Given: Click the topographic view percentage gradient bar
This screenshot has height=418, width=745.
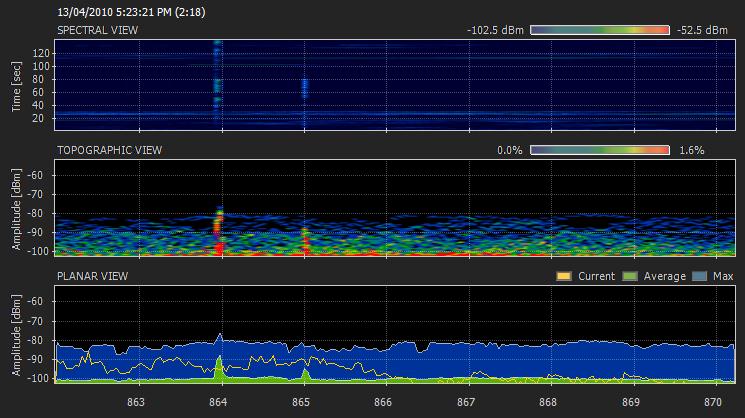Looking at the screenshot, I should pos(600,151).
